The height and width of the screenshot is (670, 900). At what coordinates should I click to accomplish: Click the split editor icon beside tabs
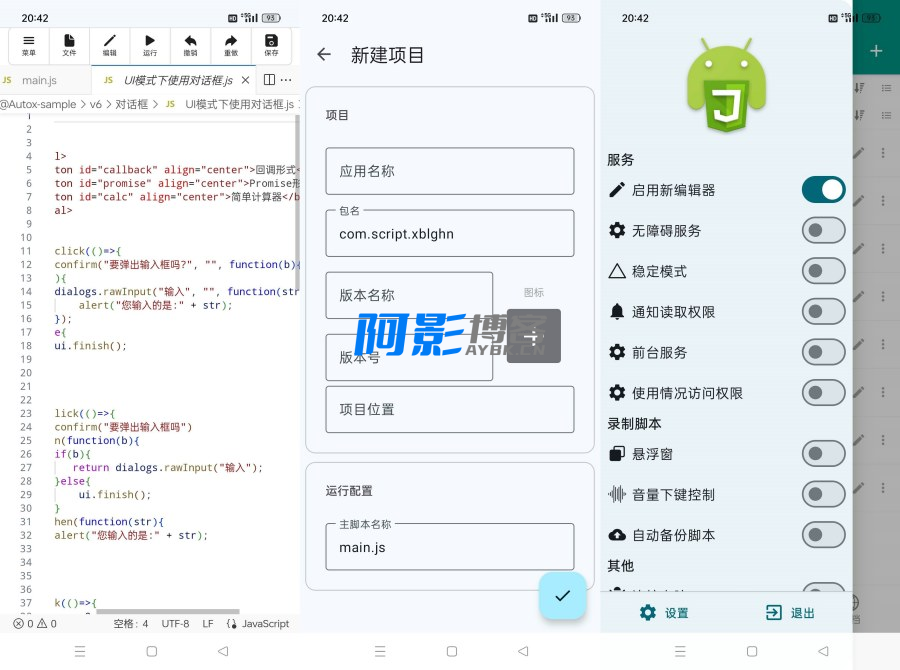[x=269, y=80]
